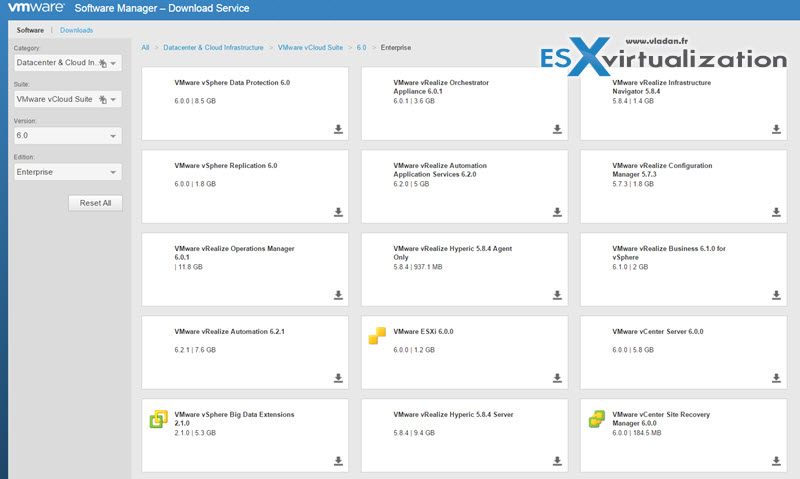Download vRealize Infrastructure Navigator 5.8.4
Image resolution: width=800 pixels, height=479 pixels.
pos(776,129)
